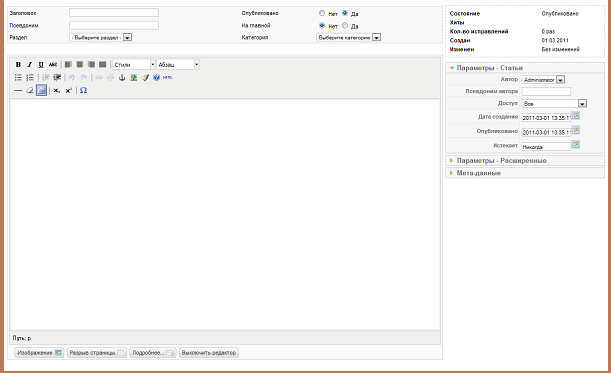Insert an anchor with anchor icon
This screenshot has width=611, height=373.
coord(122,78)
